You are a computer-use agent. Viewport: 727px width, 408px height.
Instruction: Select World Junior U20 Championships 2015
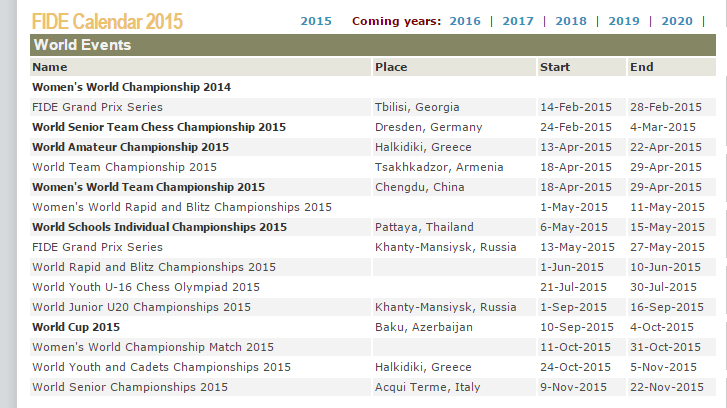[141, 307]
